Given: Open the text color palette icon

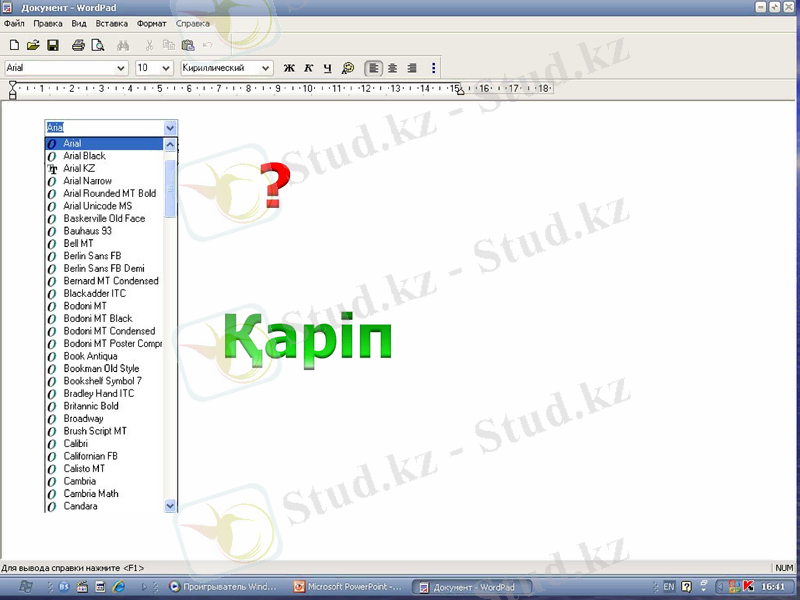Looking at the screenshot, I should coord(347,68).
